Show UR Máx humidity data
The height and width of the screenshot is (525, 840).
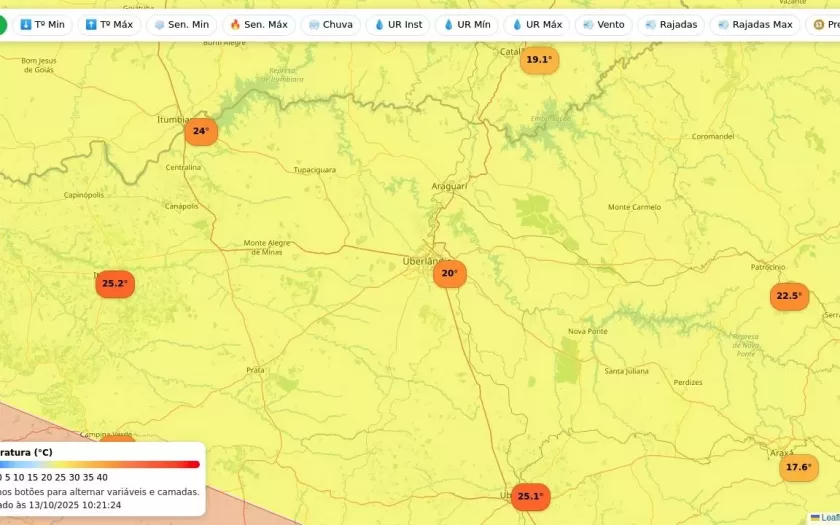click(536, 24)
